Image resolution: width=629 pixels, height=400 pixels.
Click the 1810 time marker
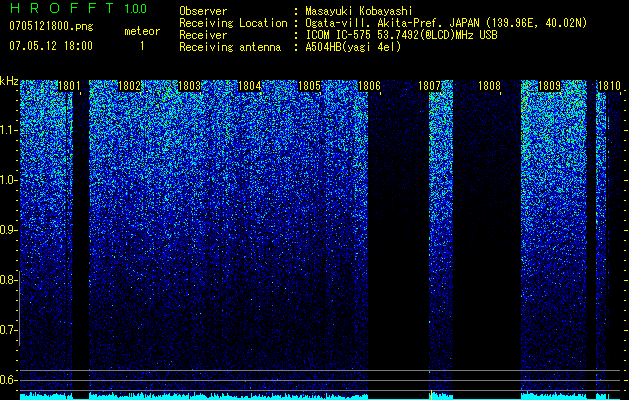(609, 86)
